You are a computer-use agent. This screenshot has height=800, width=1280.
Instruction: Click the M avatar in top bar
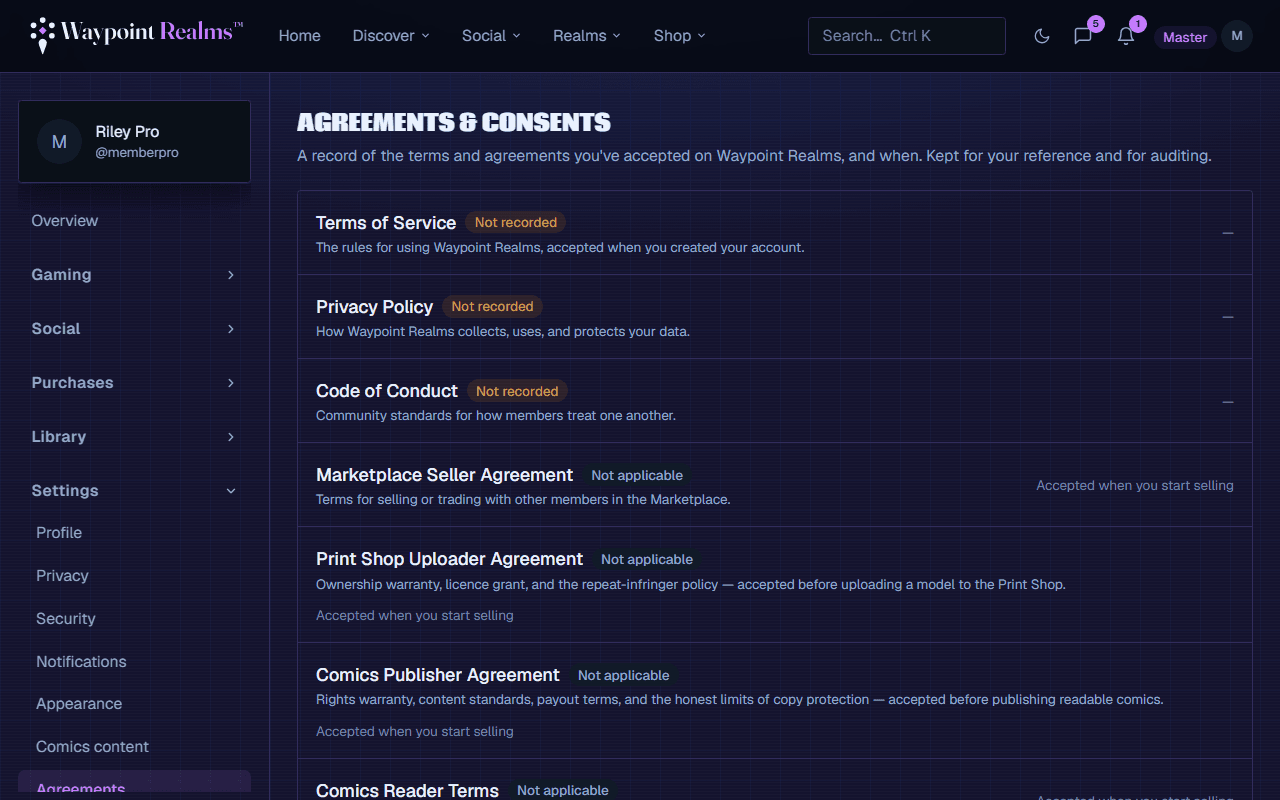pyautogui.click(x=1237, y=36)
